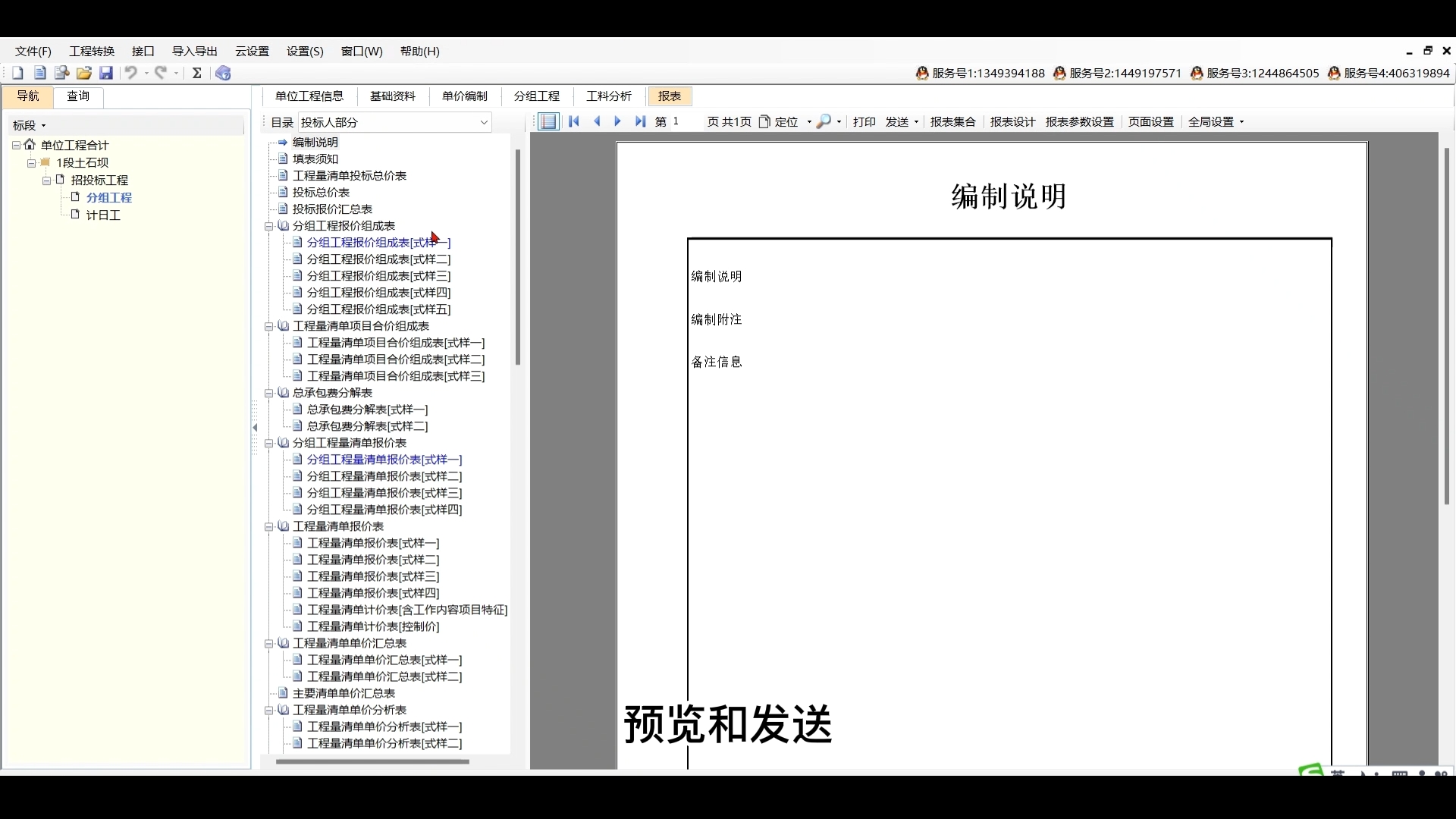Open the 导入导出 menu
This screenshot has width=1456, height=819.
[x=195, y=51]
